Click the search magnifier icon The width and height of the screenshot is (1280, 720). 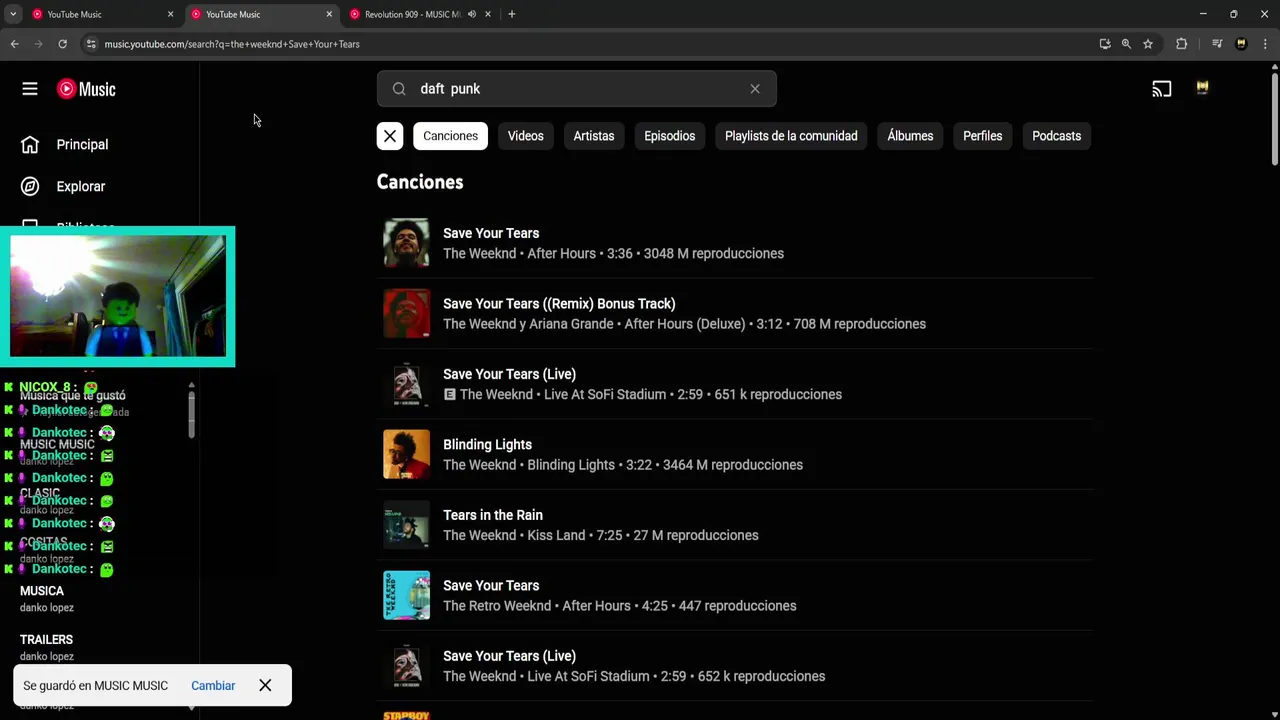[399, 89]
